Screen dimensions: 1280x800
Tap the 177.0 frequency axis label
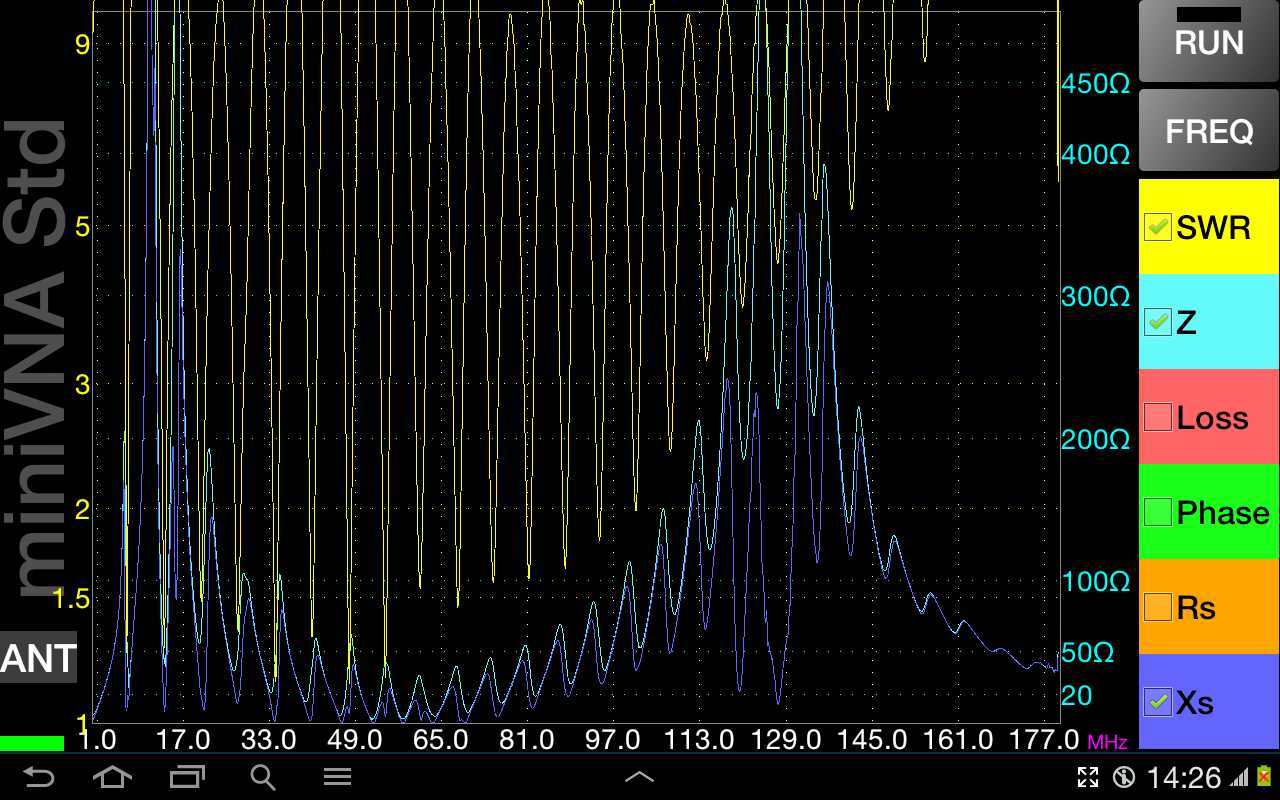click(1044, 740)
